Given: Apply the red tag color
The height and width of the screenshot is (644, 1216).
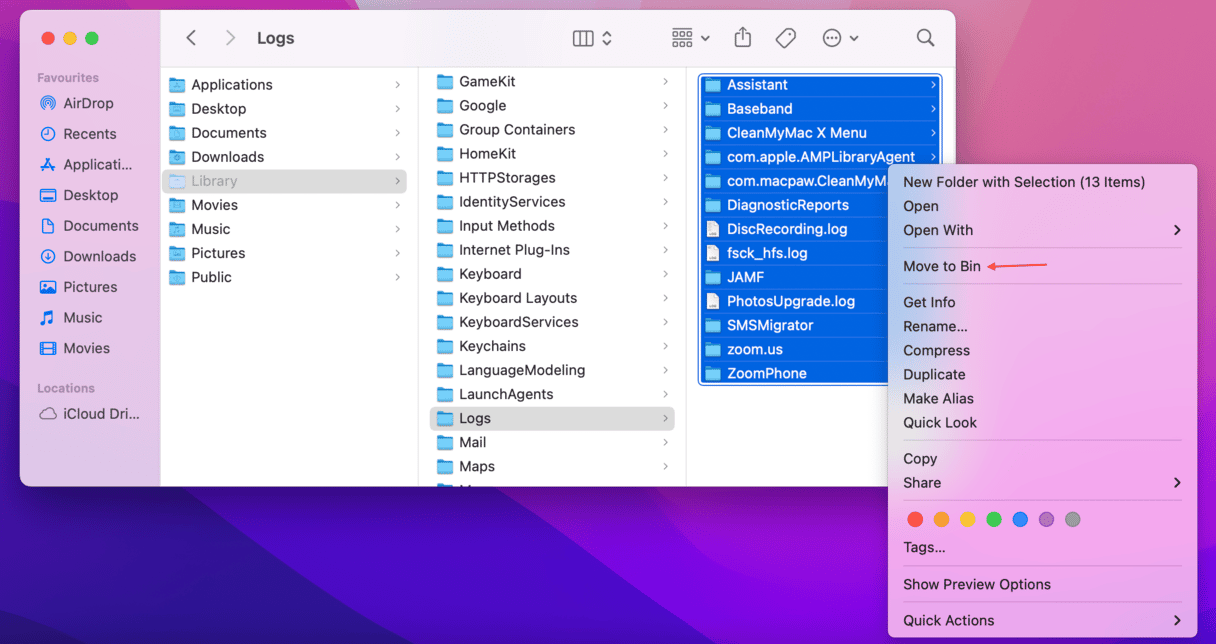Looking at the screenshot, I should coord(915,519).
